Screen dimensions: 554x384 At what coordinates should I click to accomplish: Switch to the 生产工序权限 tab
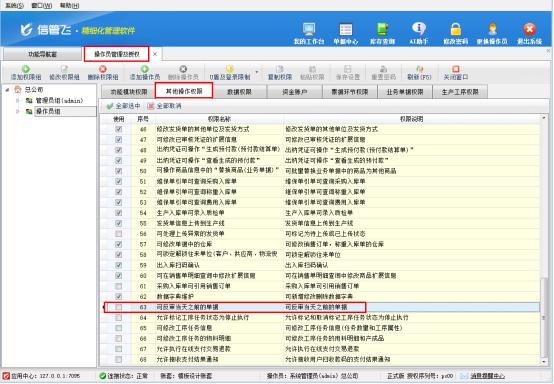tap(460, 92)
